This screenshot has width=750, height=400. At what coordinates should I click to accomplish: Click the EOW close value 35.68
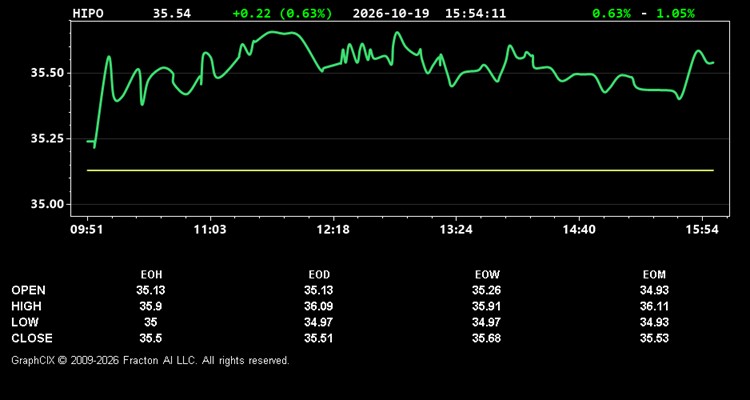point(486,338)
